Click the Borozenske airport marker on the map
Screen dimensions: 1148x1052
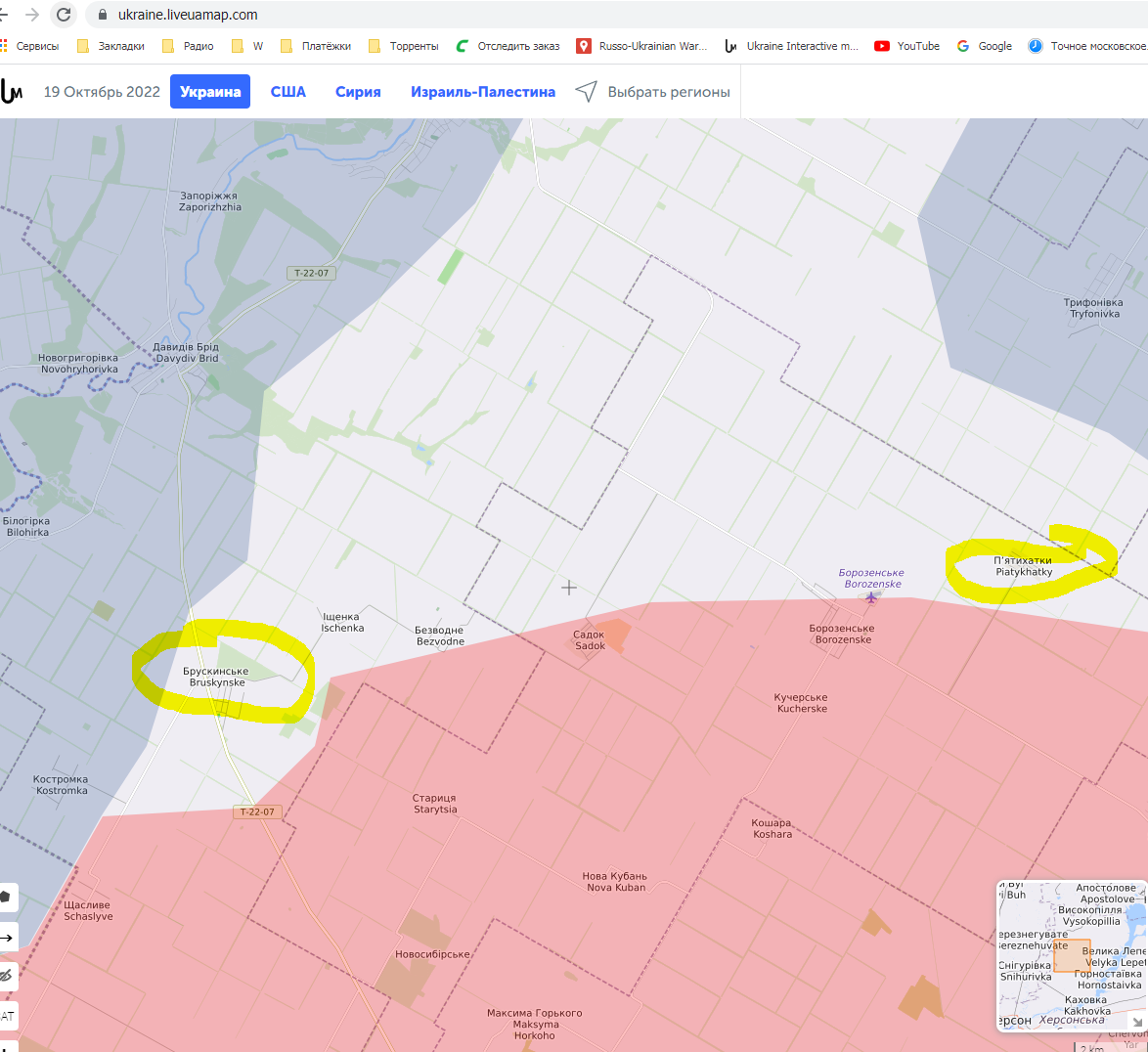tap(871, 598)
